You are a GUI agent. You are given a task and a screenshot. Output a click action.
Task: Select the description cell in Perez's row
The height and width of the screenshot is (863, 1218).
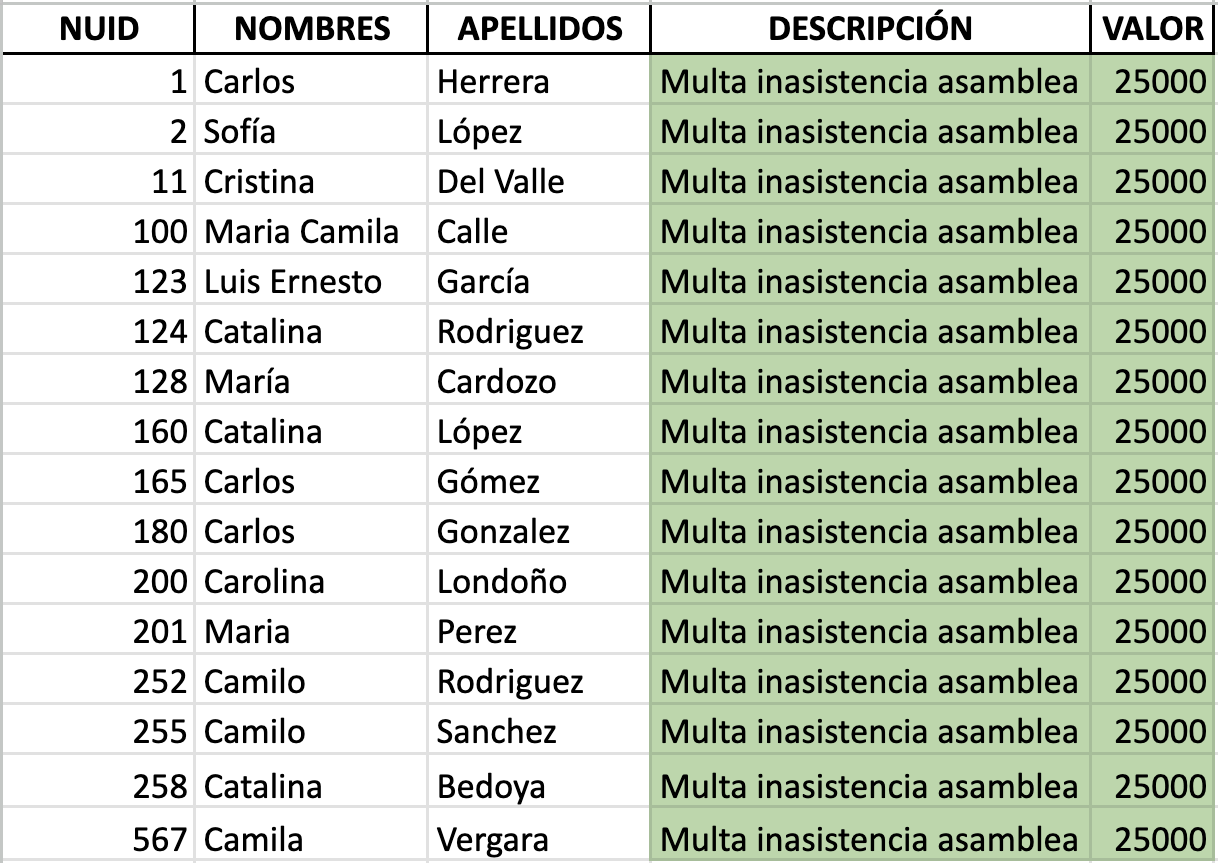pos(870,632)
